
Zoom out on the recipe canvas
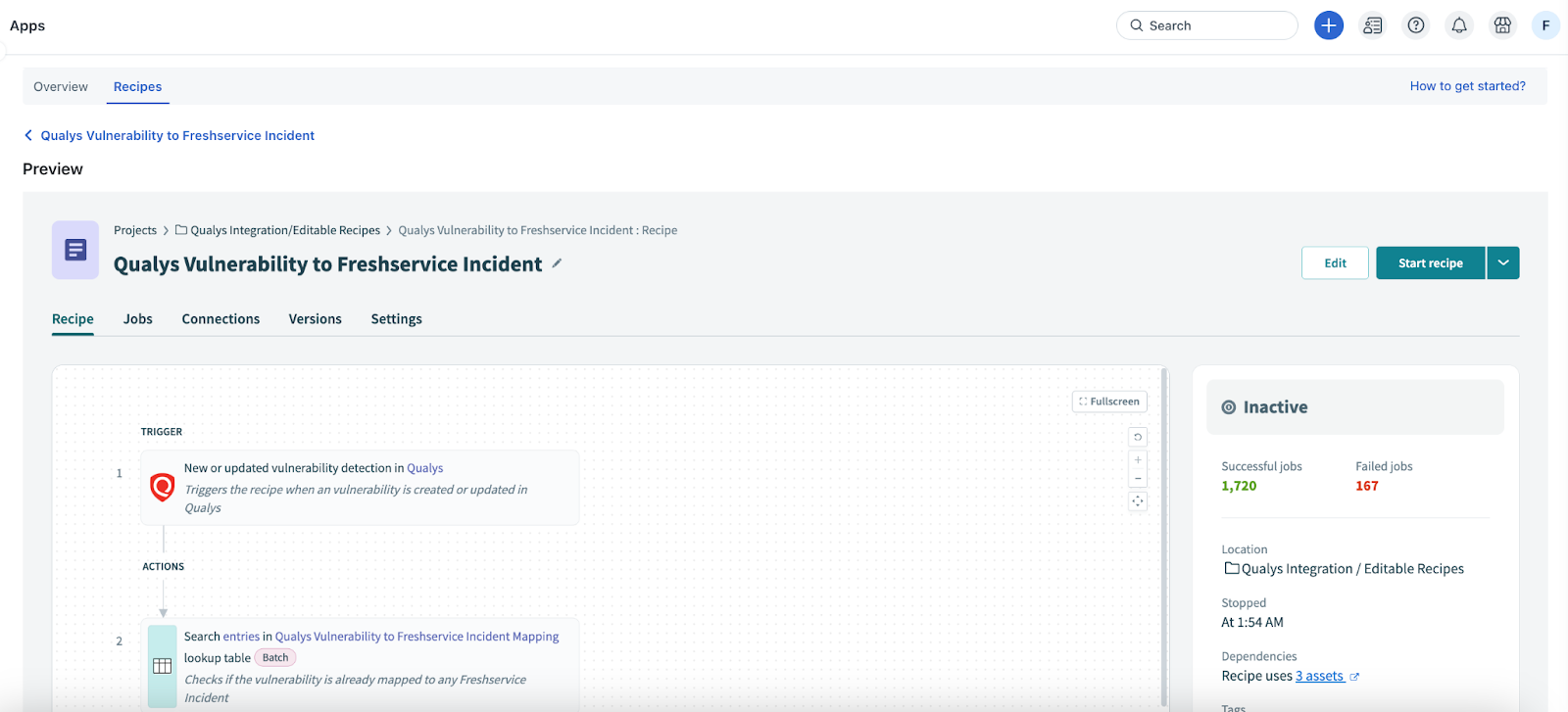pyautogui.click(x=1138, y=479)
